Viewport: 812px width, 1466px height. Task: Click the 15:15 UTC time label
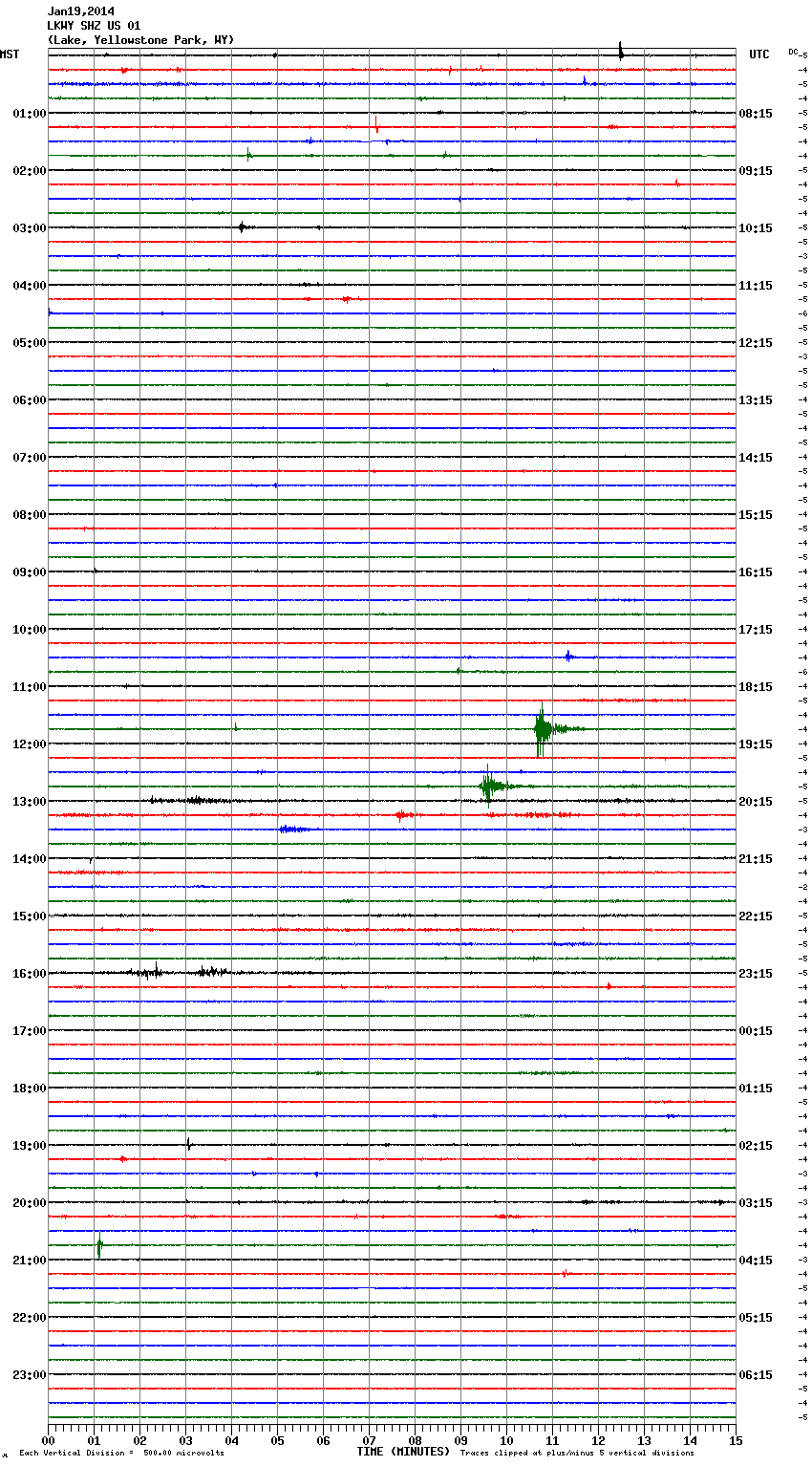tap(756, 515)
